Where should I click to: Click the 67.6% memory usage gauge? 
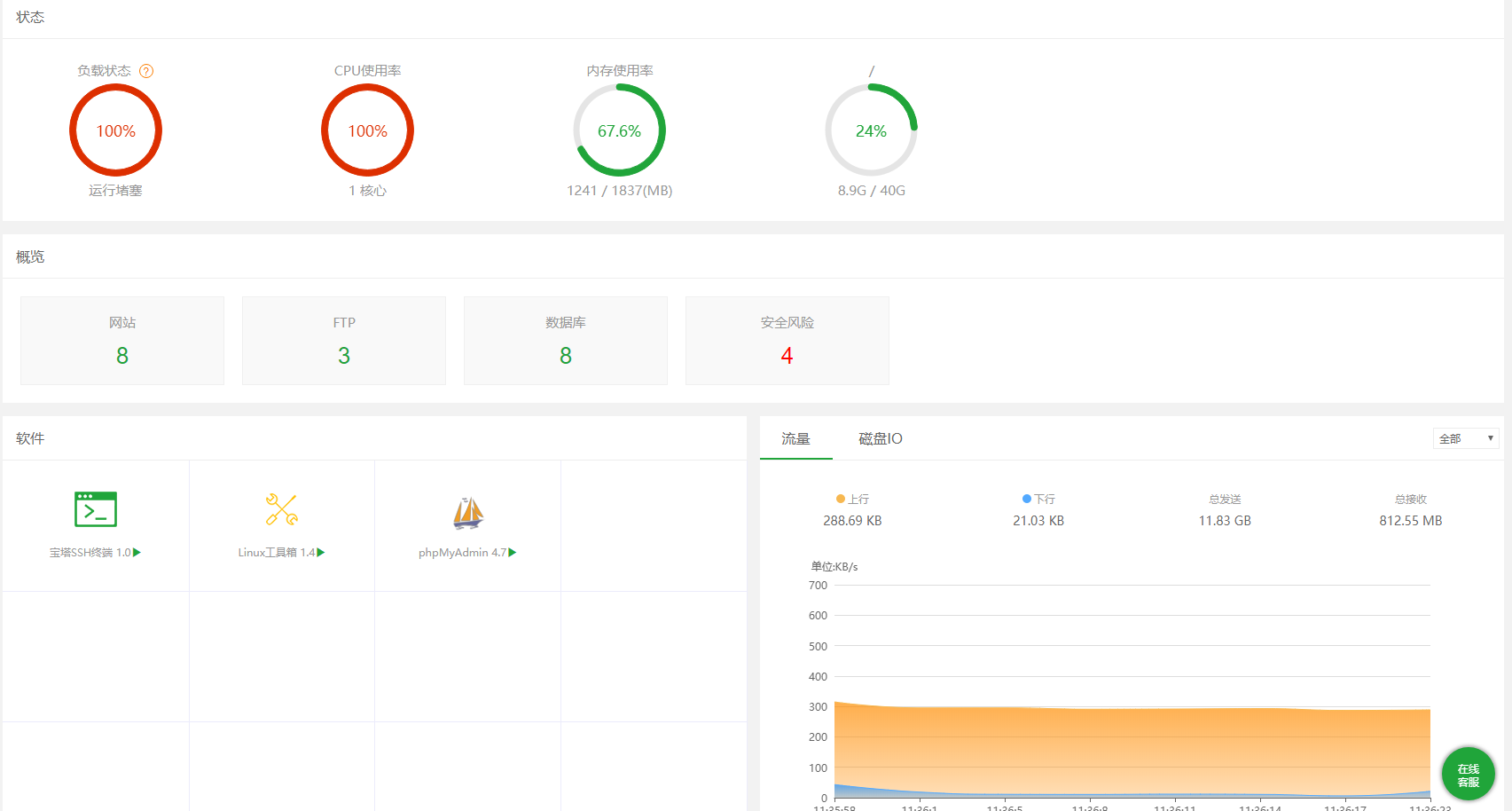click(x=619, y=130)
